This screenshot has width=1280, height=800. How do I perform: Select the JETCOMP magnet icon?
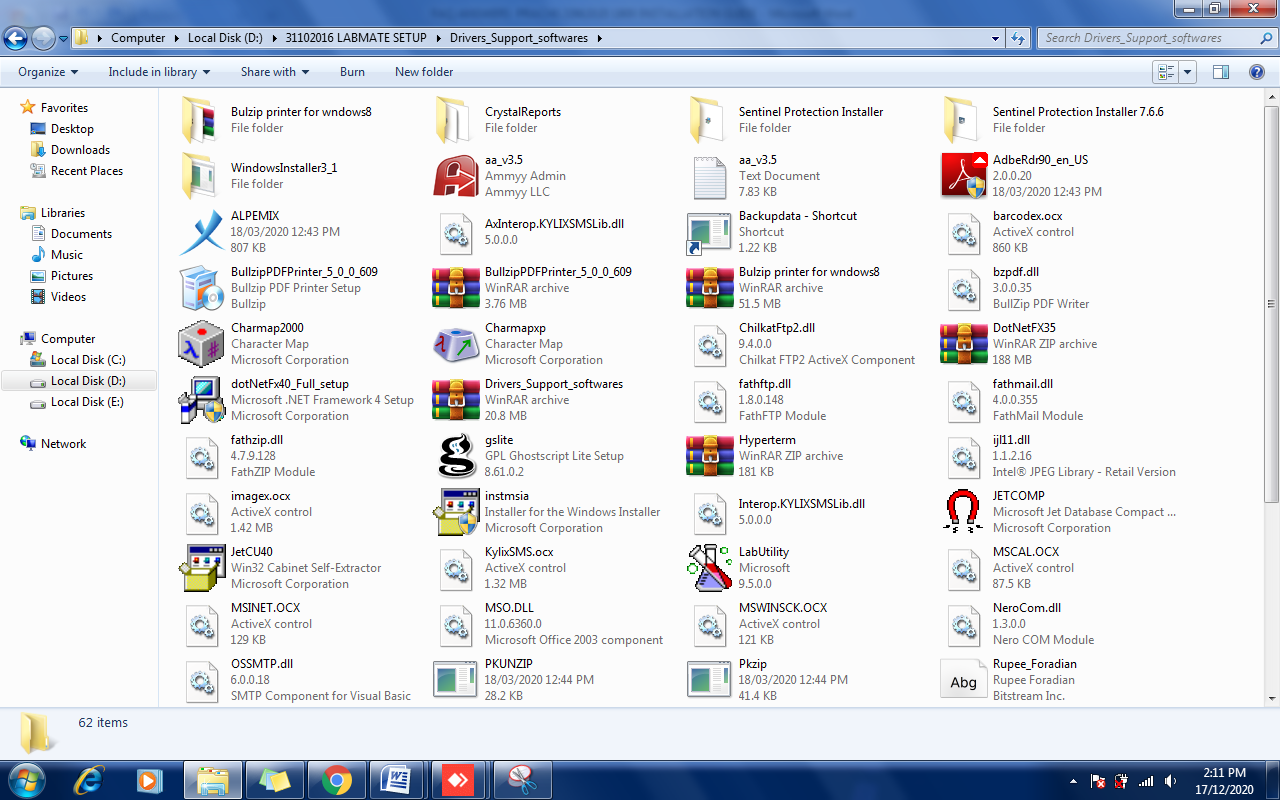(964, 512)
